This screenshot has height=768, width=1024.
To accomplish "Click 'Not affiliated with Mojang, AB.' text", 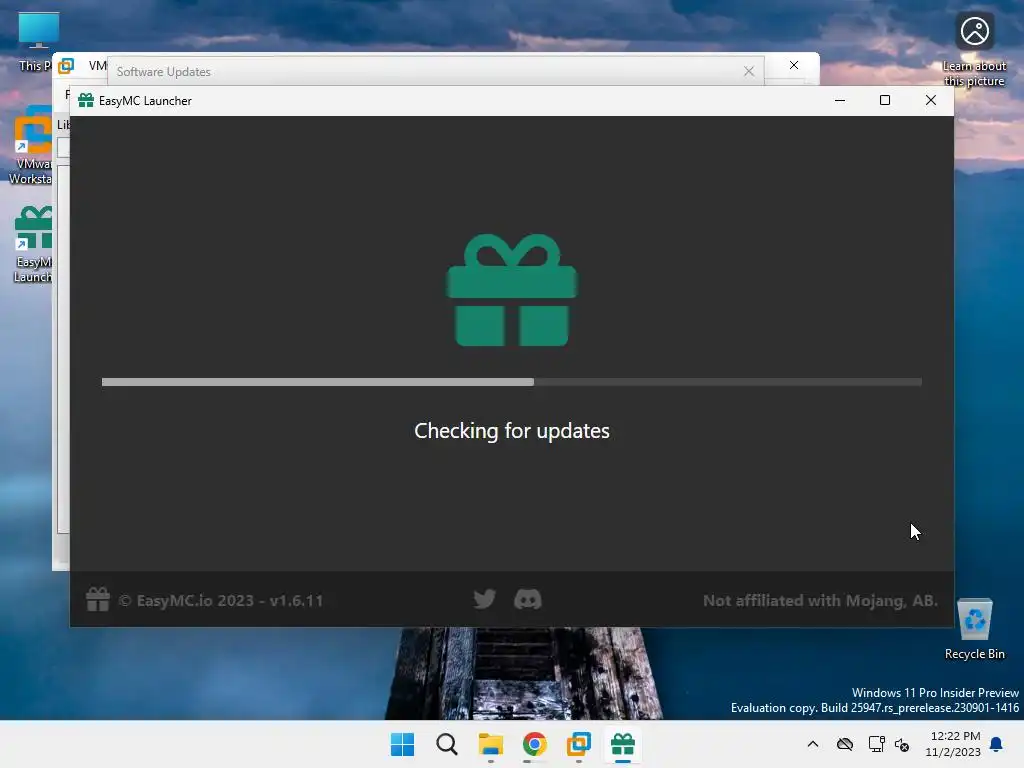I will coord(820,601).
